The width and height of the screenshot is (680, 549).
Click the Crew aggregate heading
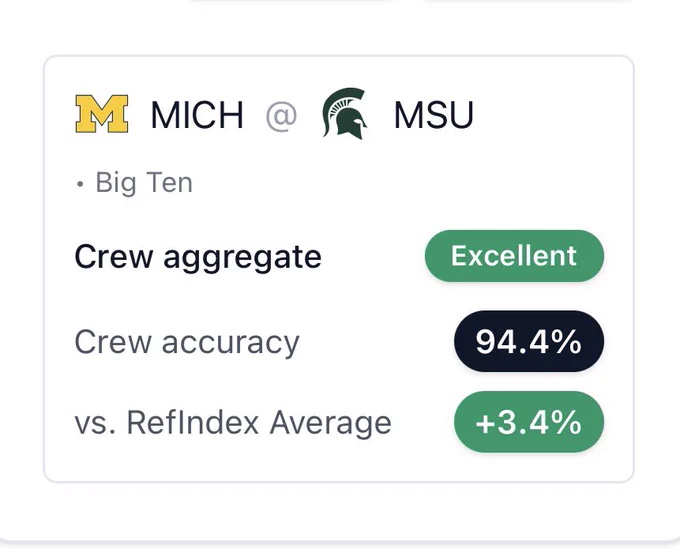click(198, 257)
